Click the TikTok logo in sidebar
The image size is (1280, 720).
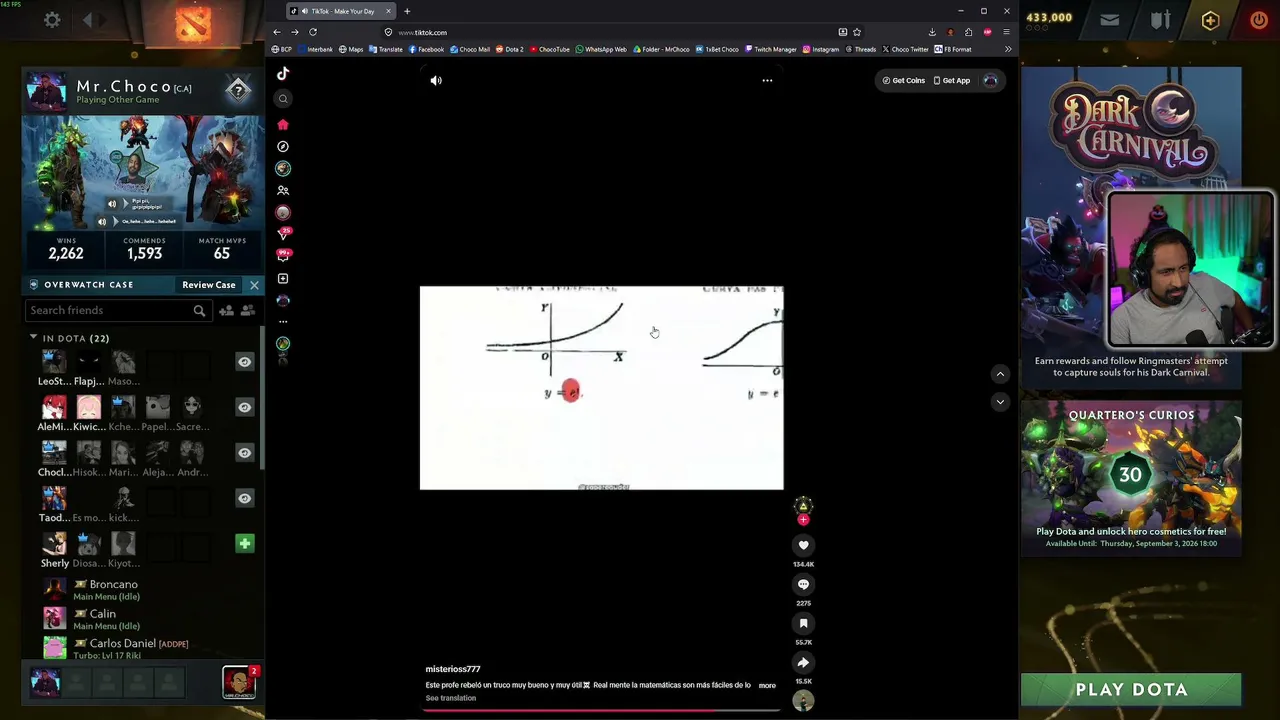(x=283, y=73)
